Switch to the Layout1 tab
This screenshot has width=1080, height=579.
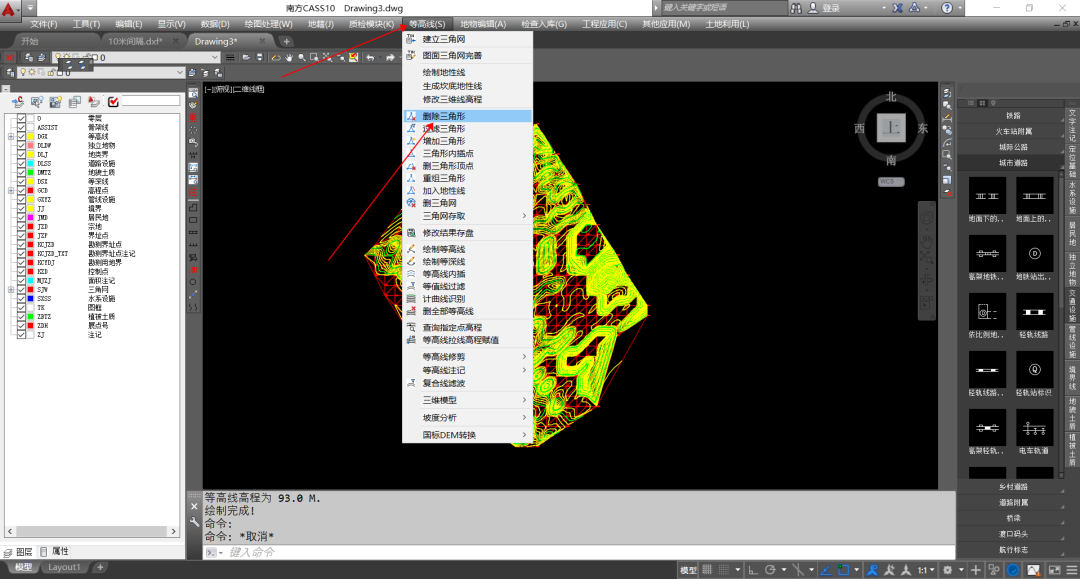click(64, 567)
